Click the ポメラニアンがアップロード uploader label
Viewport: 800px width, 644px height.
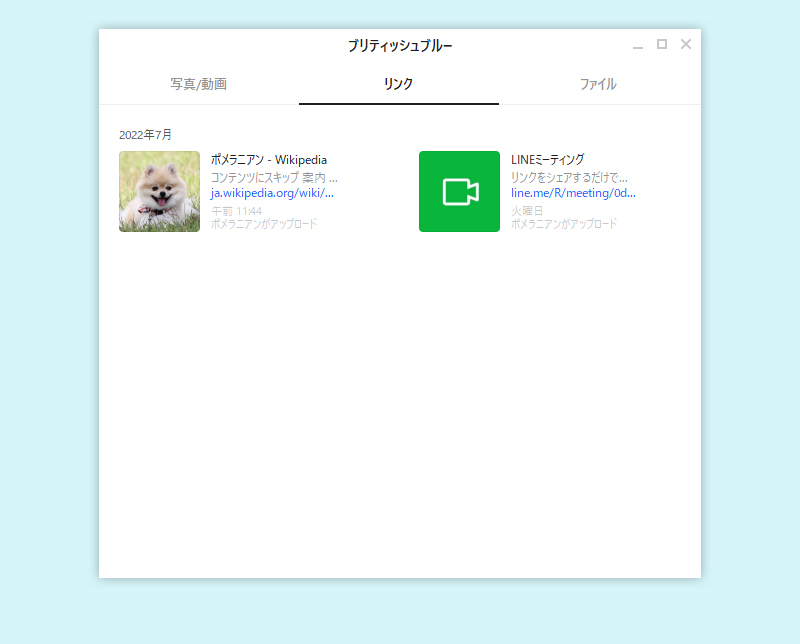click(x=262, y=224)
